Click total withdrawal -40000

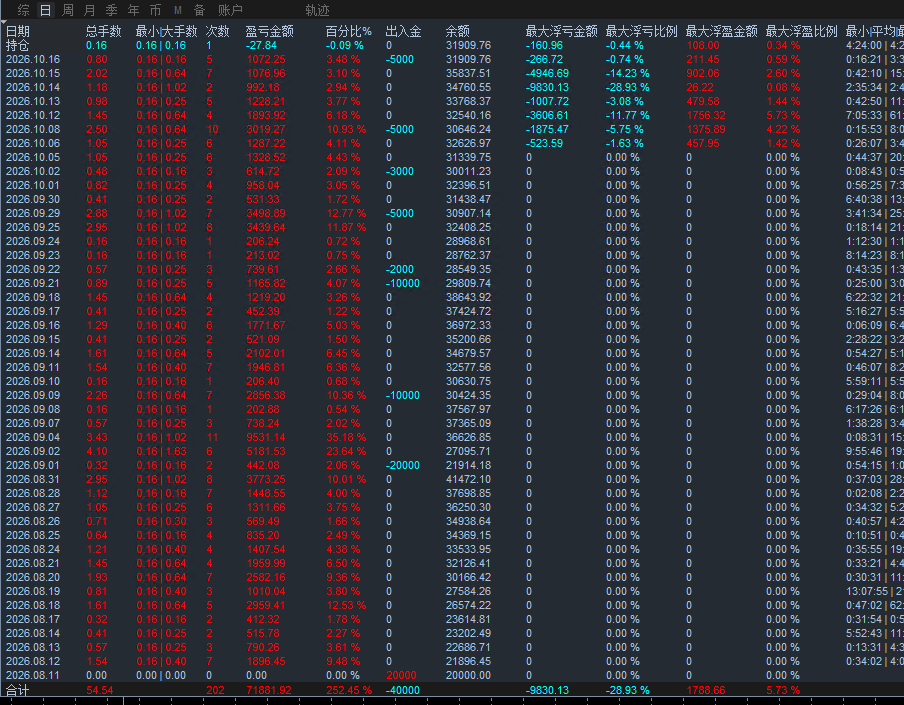(x=403, y=690)
